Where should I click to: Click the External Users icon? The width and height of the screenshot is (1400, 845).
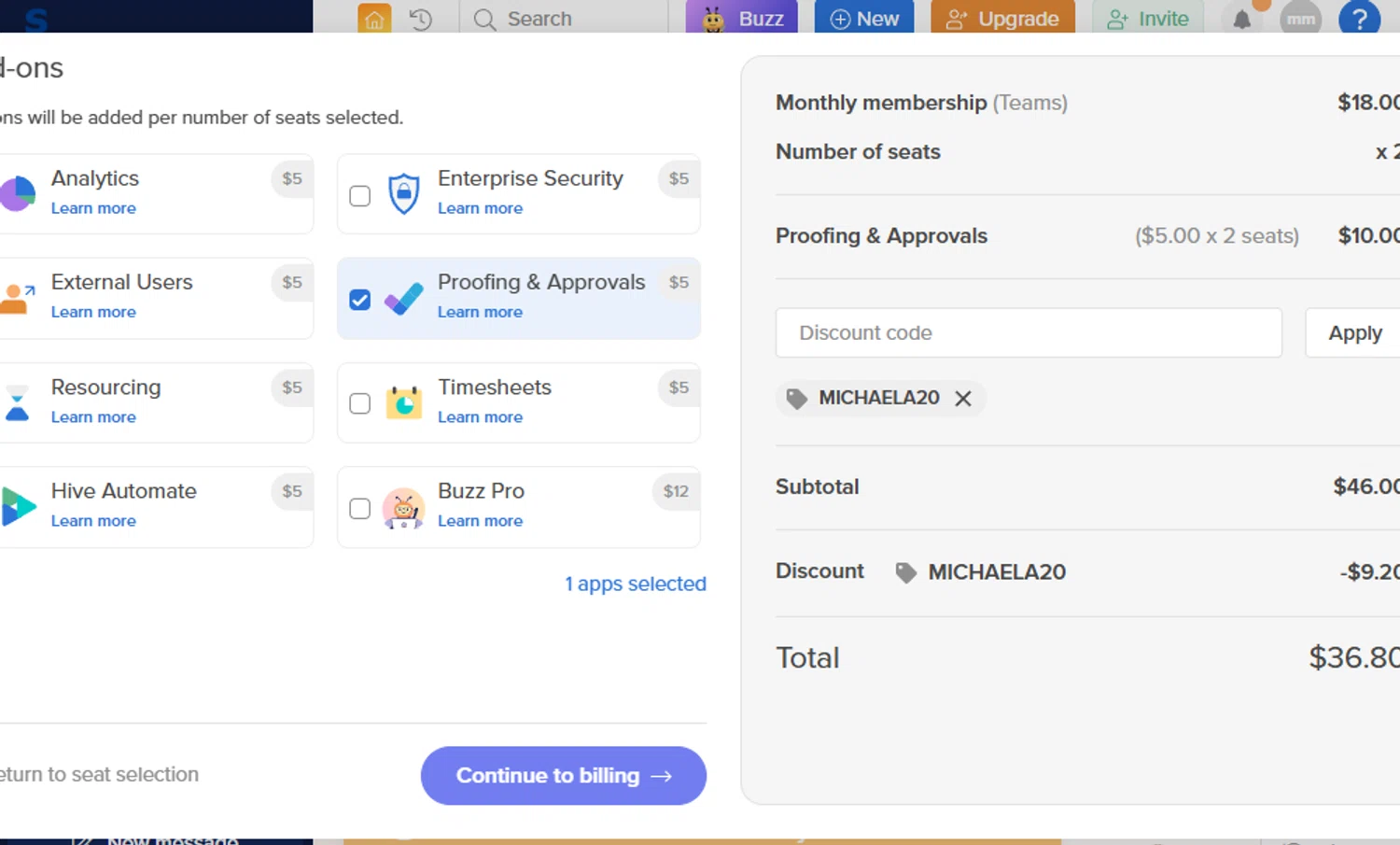[17, 299]
